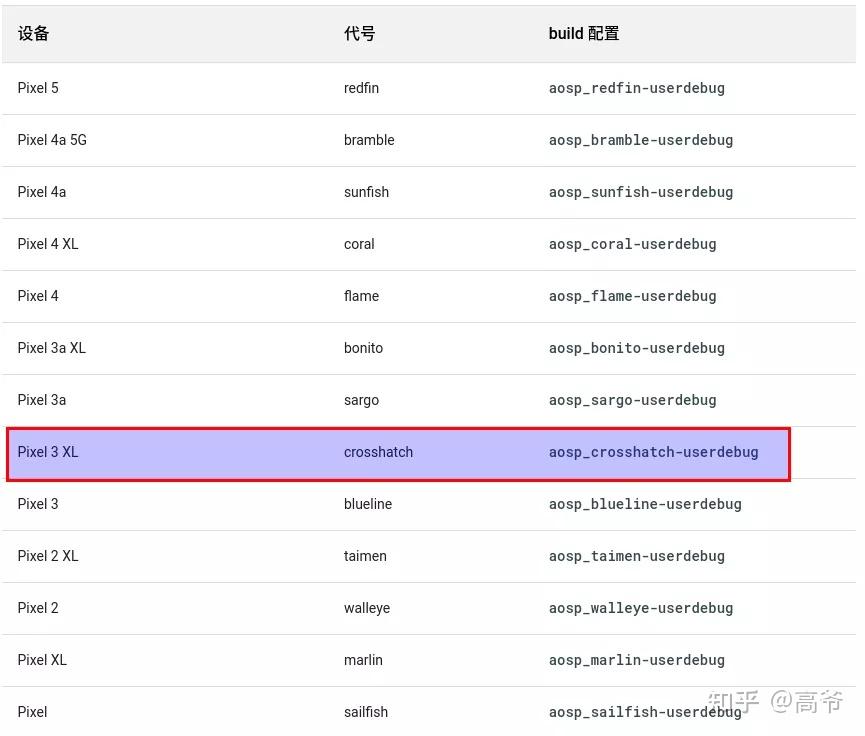The width and height of the screenshot is (865, 736).
Task: Select aosp_redfin-userdebug build text
Action: pos(637,88)
